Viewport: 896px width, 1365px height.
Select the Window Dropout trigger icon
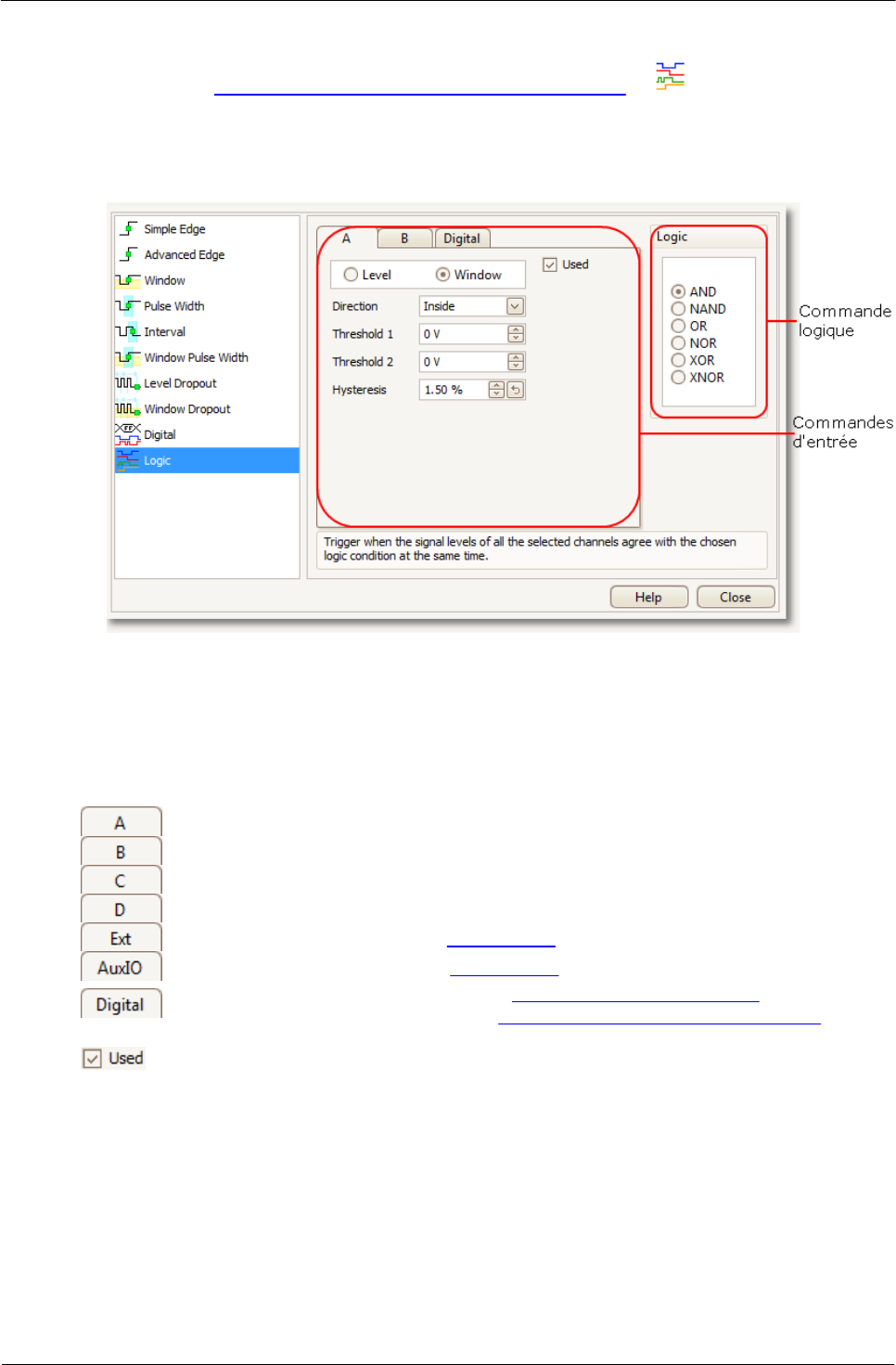tap(128, 409)
